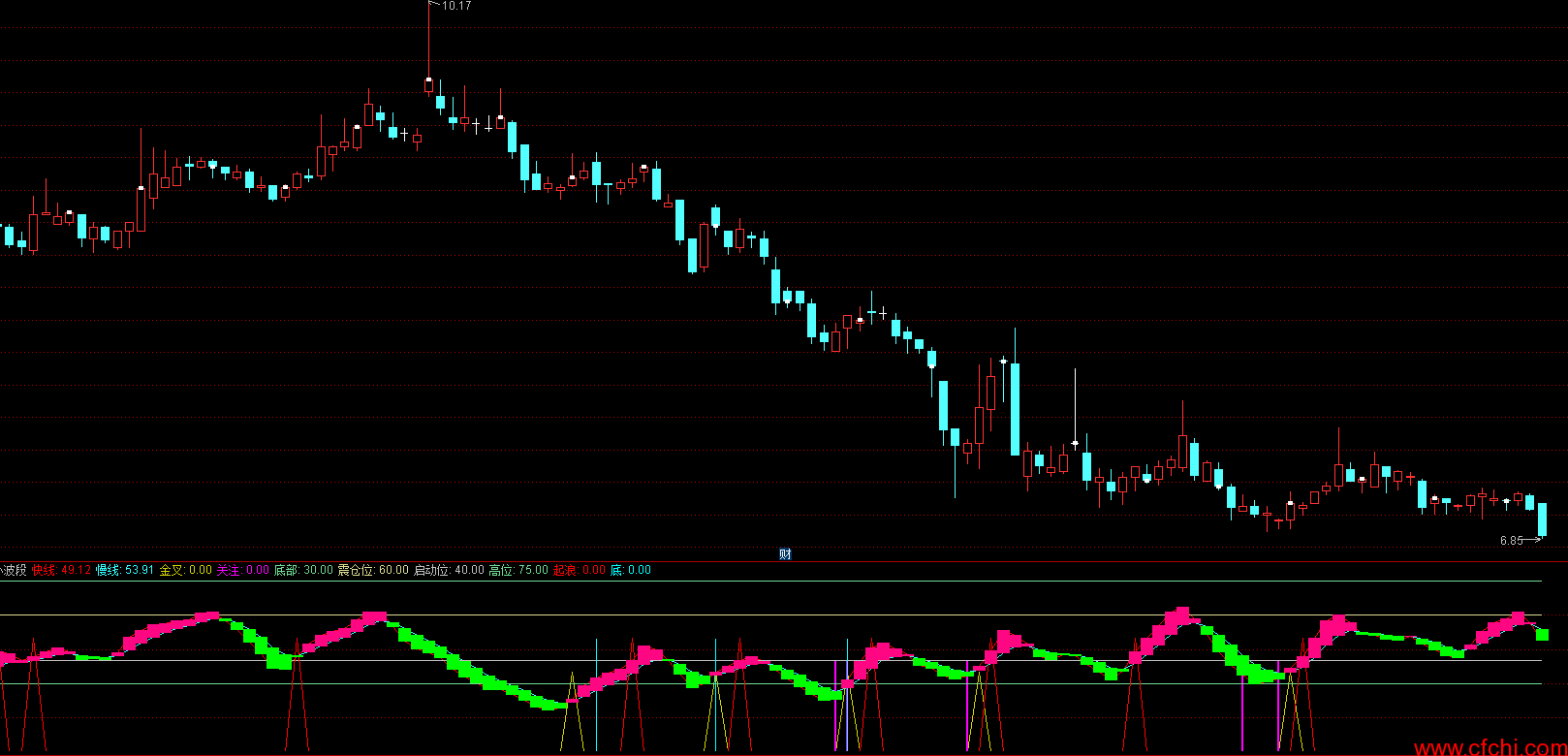Click the 起浪: 0.00 indicator value

[x=580, y=570]
